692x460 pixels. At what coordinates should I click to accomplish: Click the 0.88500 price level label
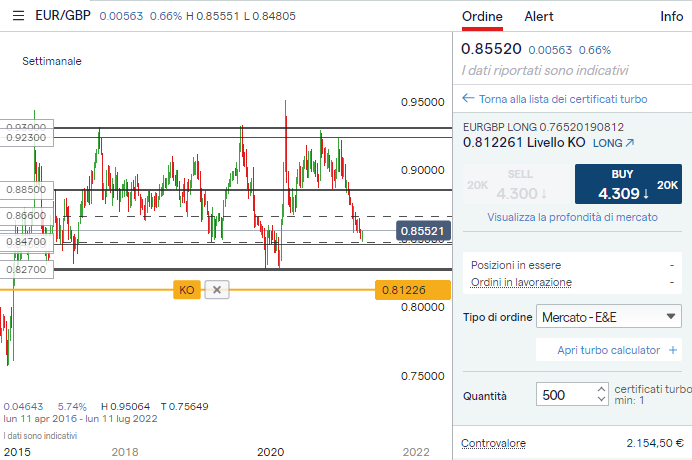tap(26, 189)
